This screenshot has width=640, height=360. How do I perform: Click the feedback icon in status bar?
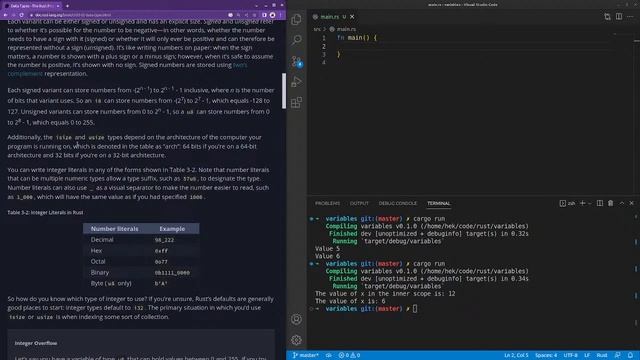coord(618,355)
